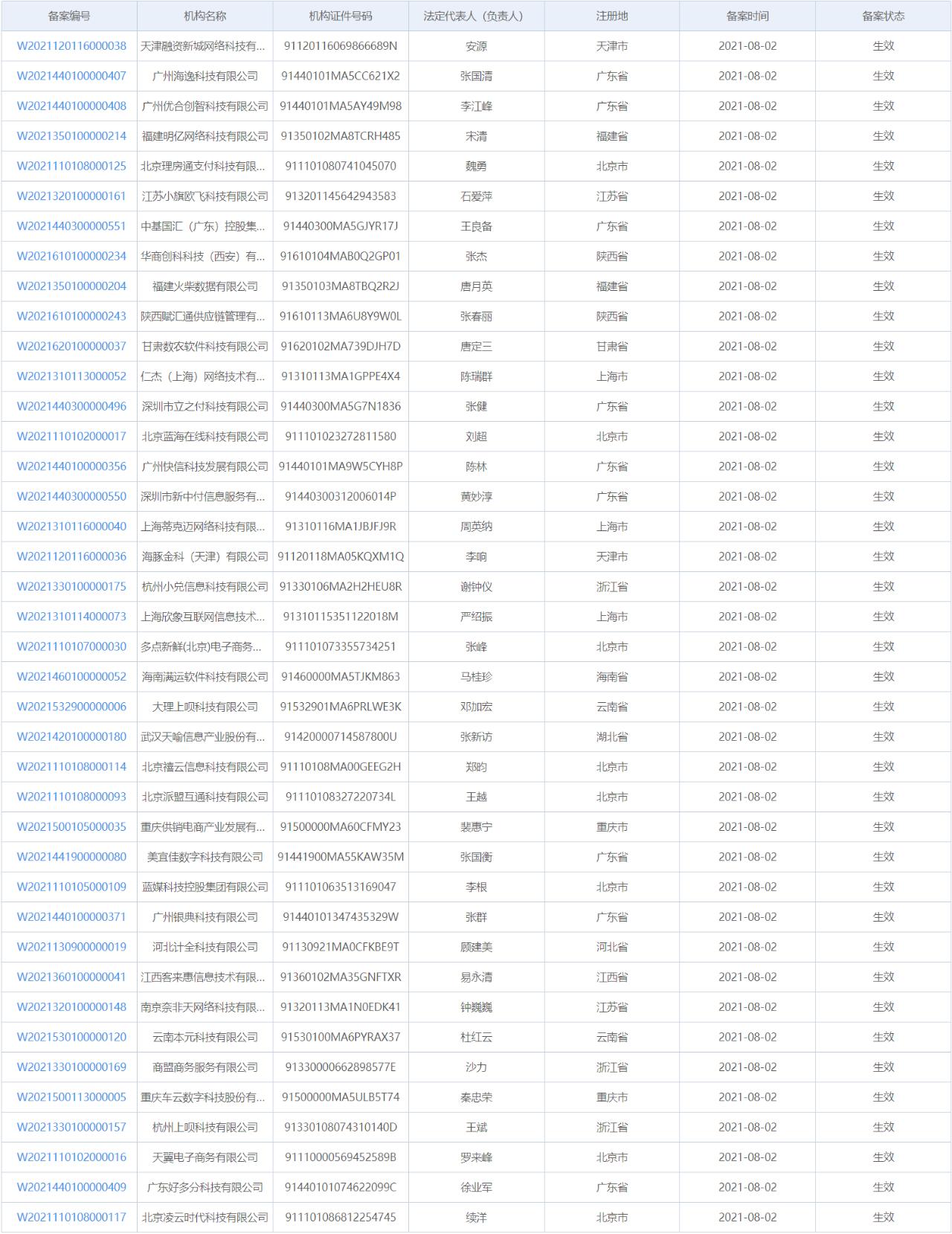Open record W2021440300000551 link
This screenshot has width=952, height=1234.
pyautogui.click(x=71, y=226)
